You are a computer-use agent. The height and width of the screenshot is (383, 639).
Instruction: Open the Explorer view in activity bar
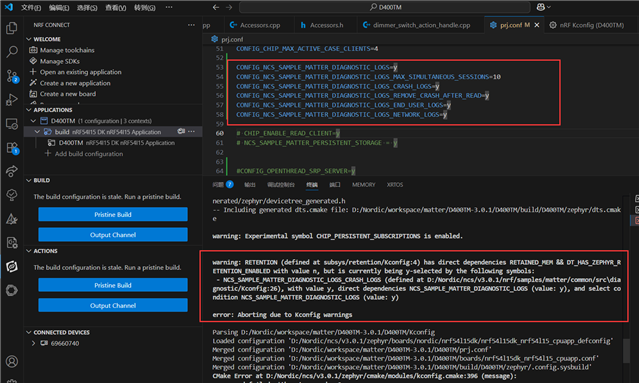pos(12,28)
